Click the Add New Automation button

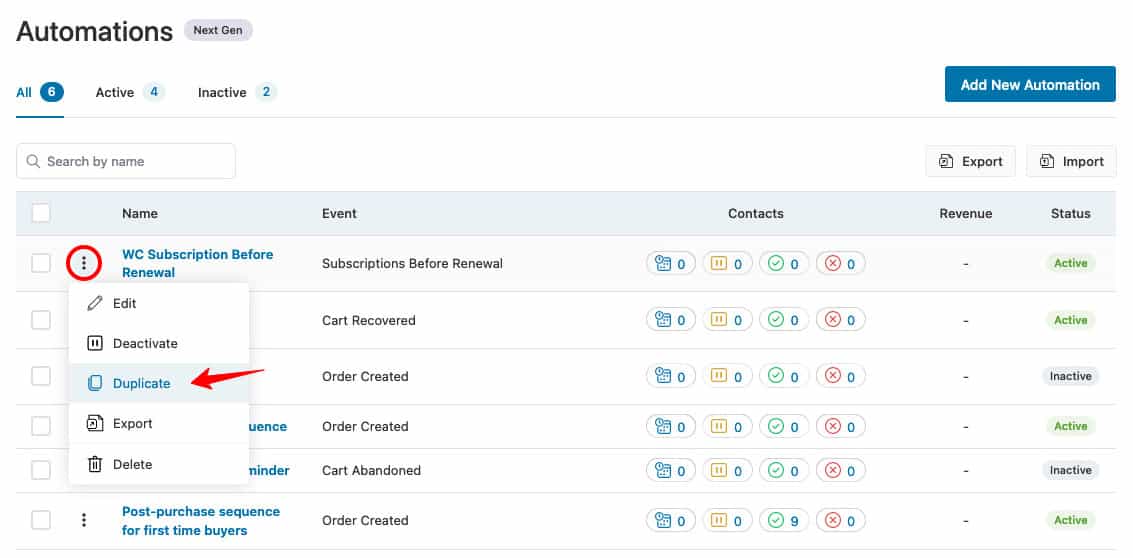pos(1030,85)
